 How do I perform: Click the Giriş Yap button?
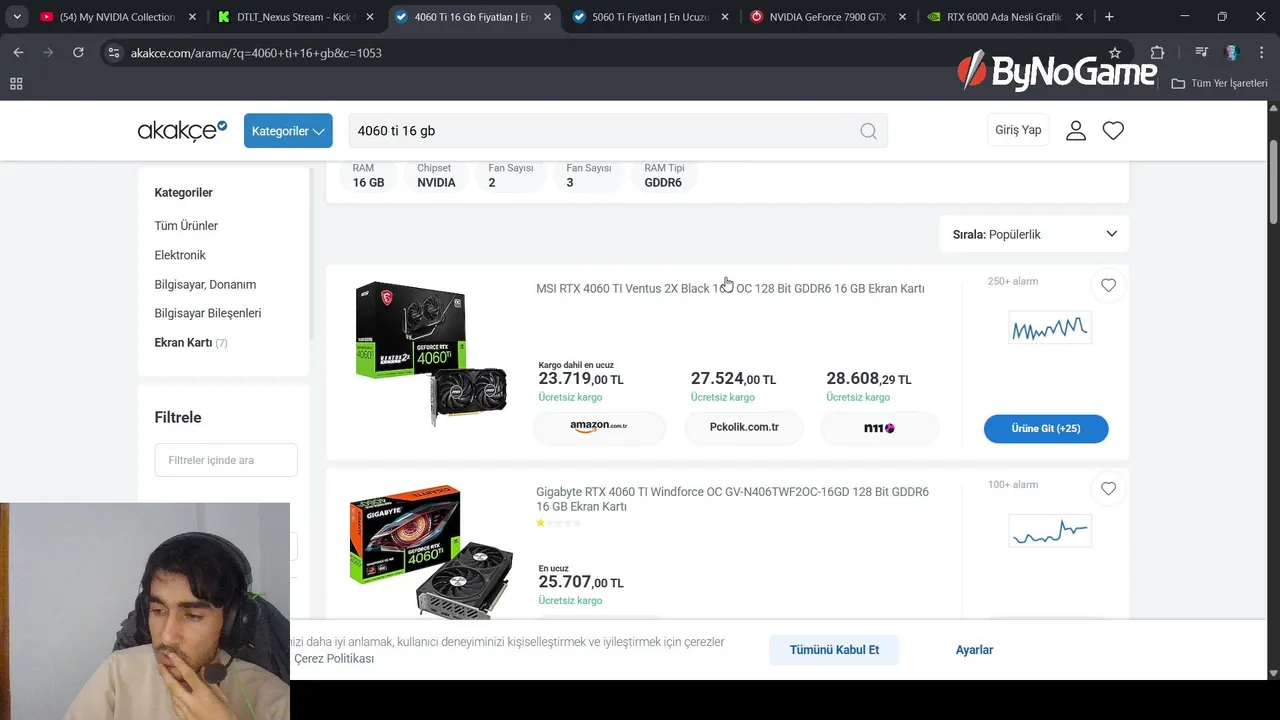(x=1018, y=130)
